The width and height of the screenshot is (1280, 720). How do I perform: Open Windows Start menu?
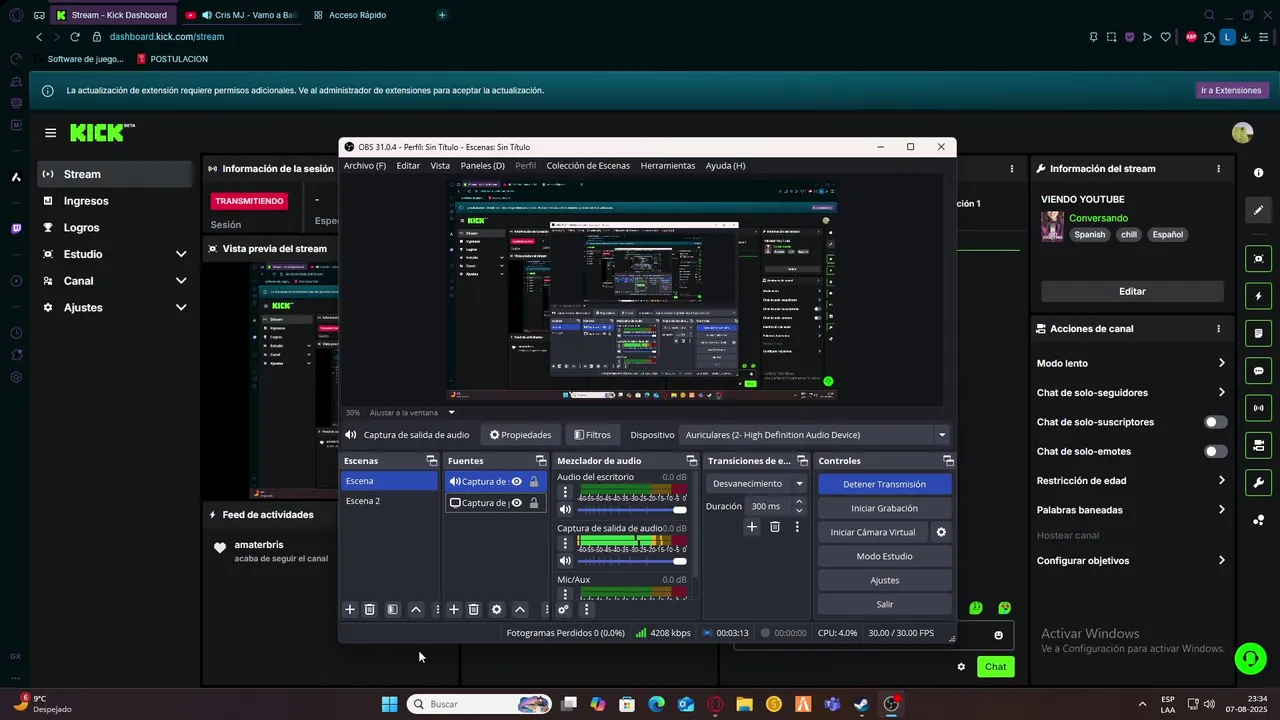(389, 704)
